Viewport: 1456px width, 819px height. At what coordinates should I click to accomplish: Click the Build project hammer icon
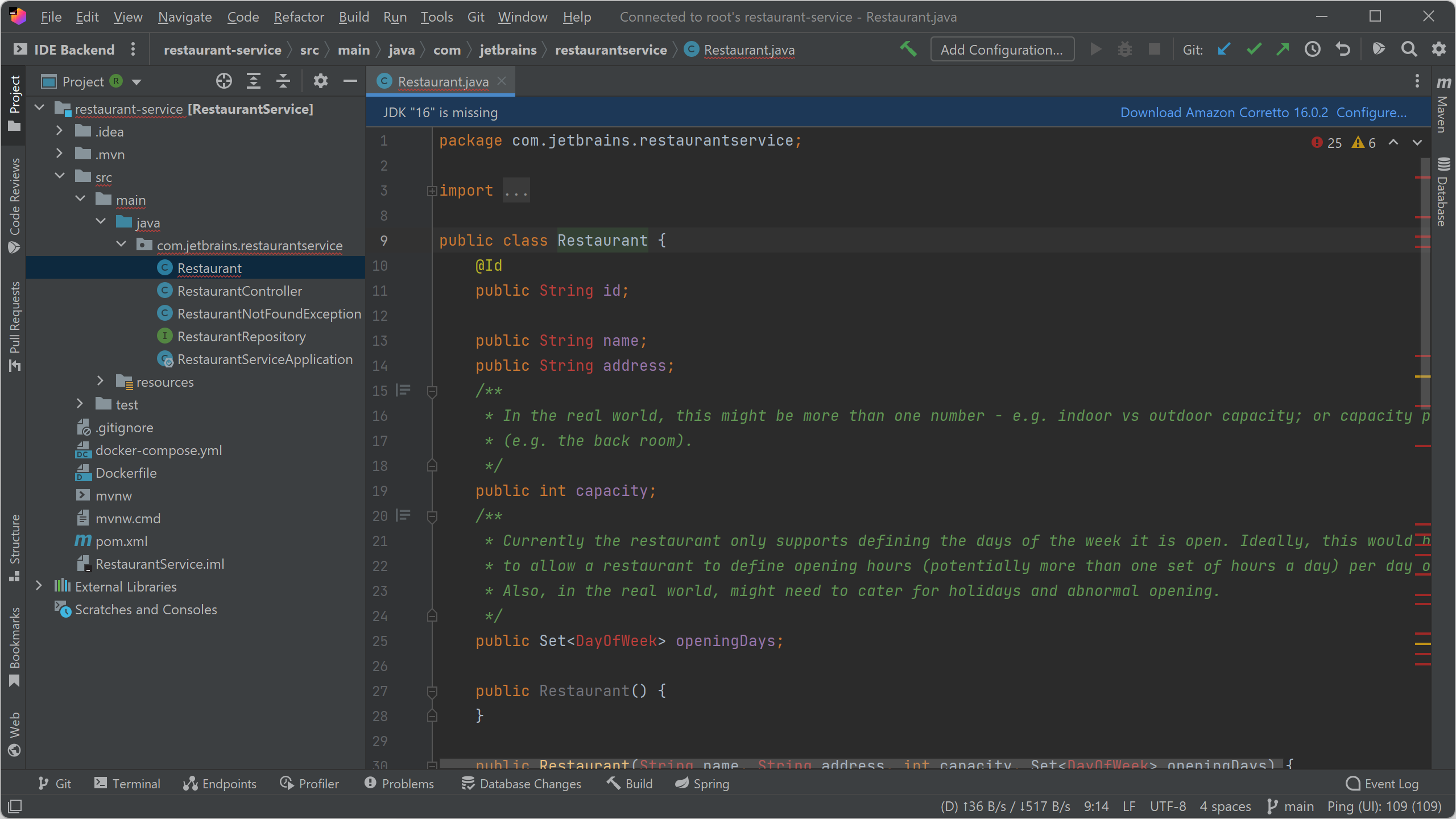[x=908, y=49]
